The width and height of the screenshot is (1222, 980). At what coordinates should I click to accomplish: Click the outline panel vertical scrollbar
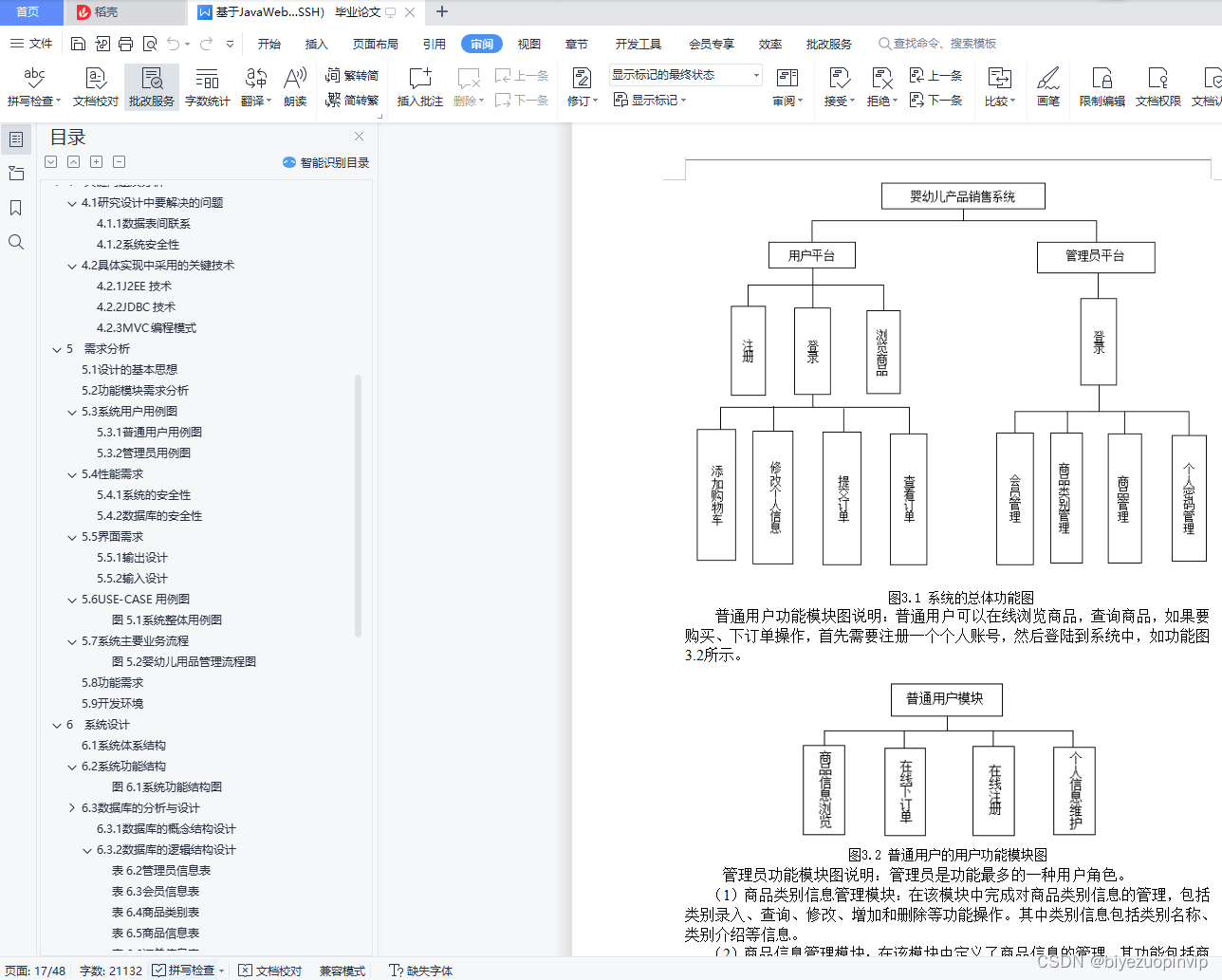(x=358, y=506)
